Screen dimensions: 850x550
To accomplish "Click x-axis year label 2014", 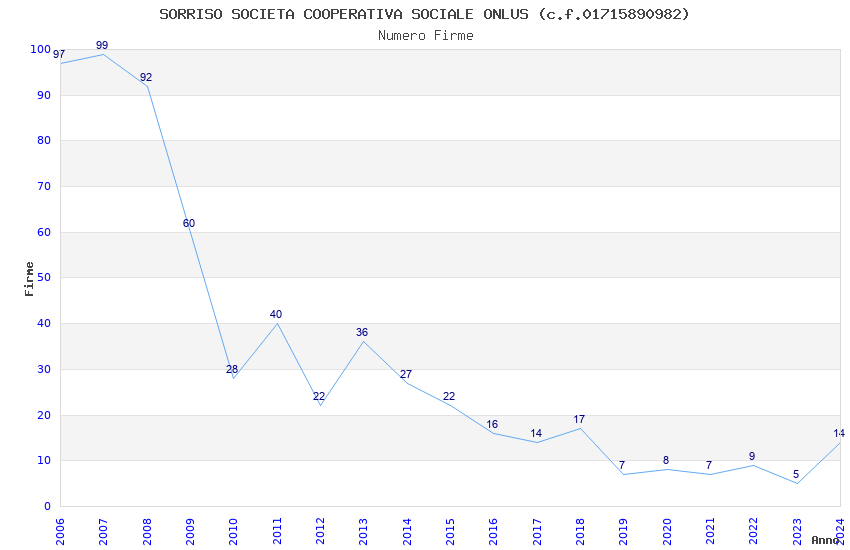I will click(407, 531).
